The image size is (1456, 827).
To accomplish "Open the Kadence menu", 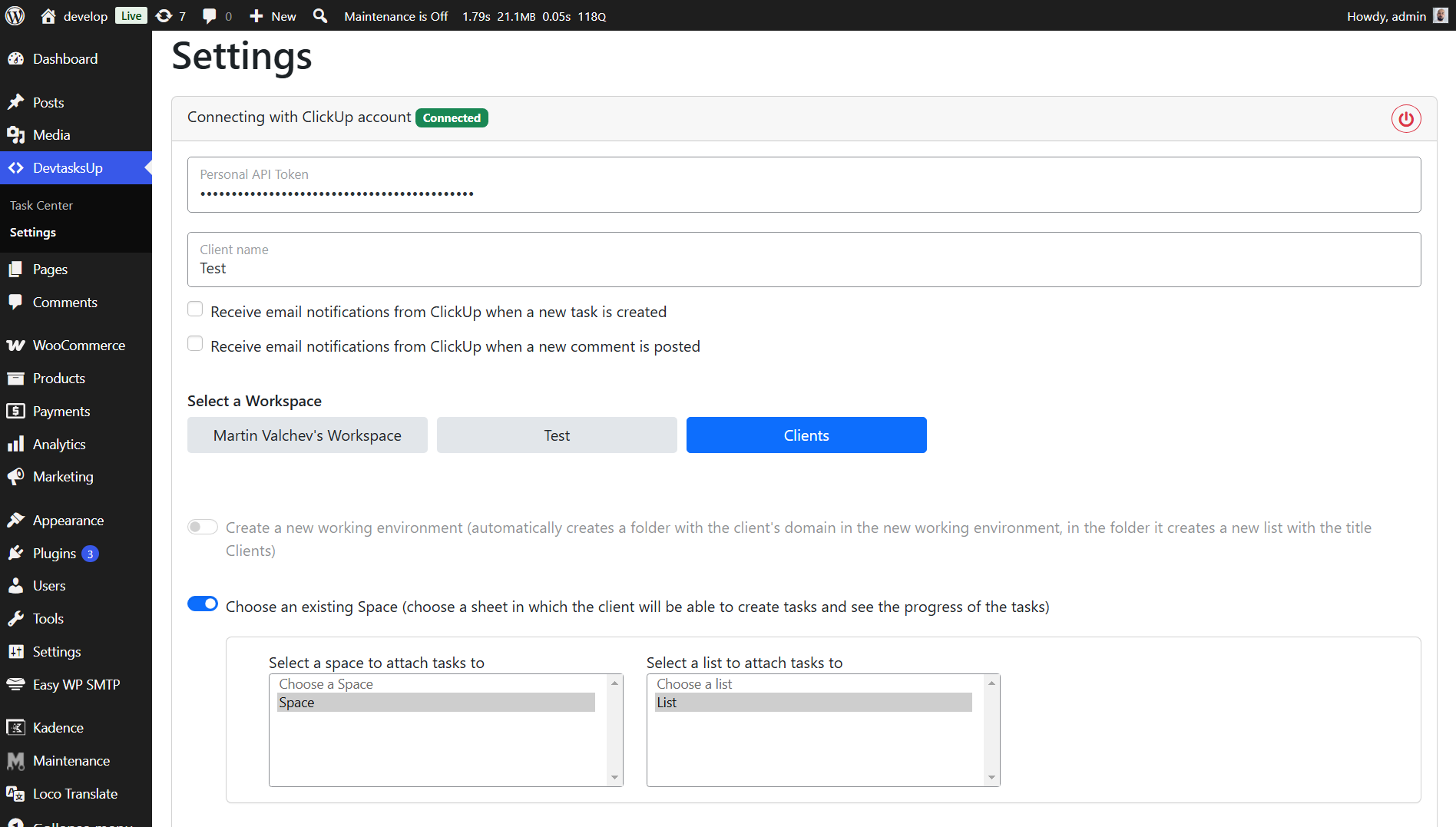I will (76, 727).
